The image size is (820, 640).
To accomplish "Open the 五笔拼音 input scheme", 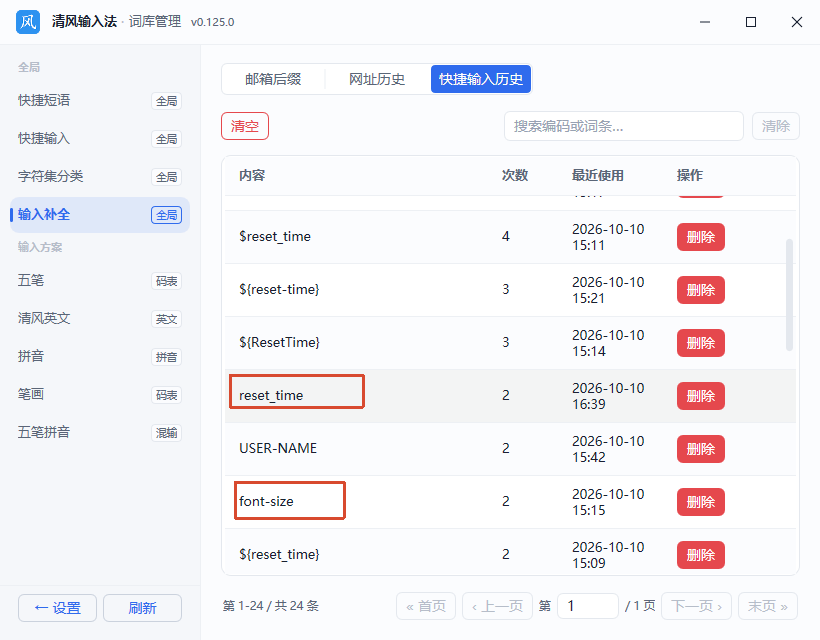I will [x=100, y=432].
